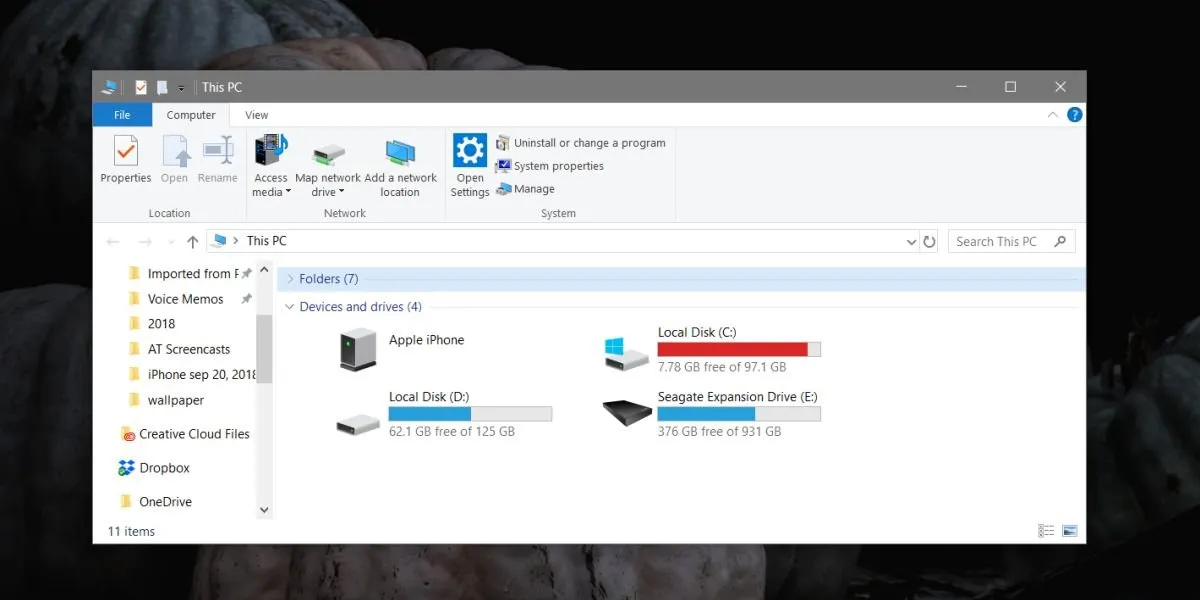This screenshot has width=1200, height=600.
Task: Open the 2018 folder in sidebar
Action: (161, 324)
